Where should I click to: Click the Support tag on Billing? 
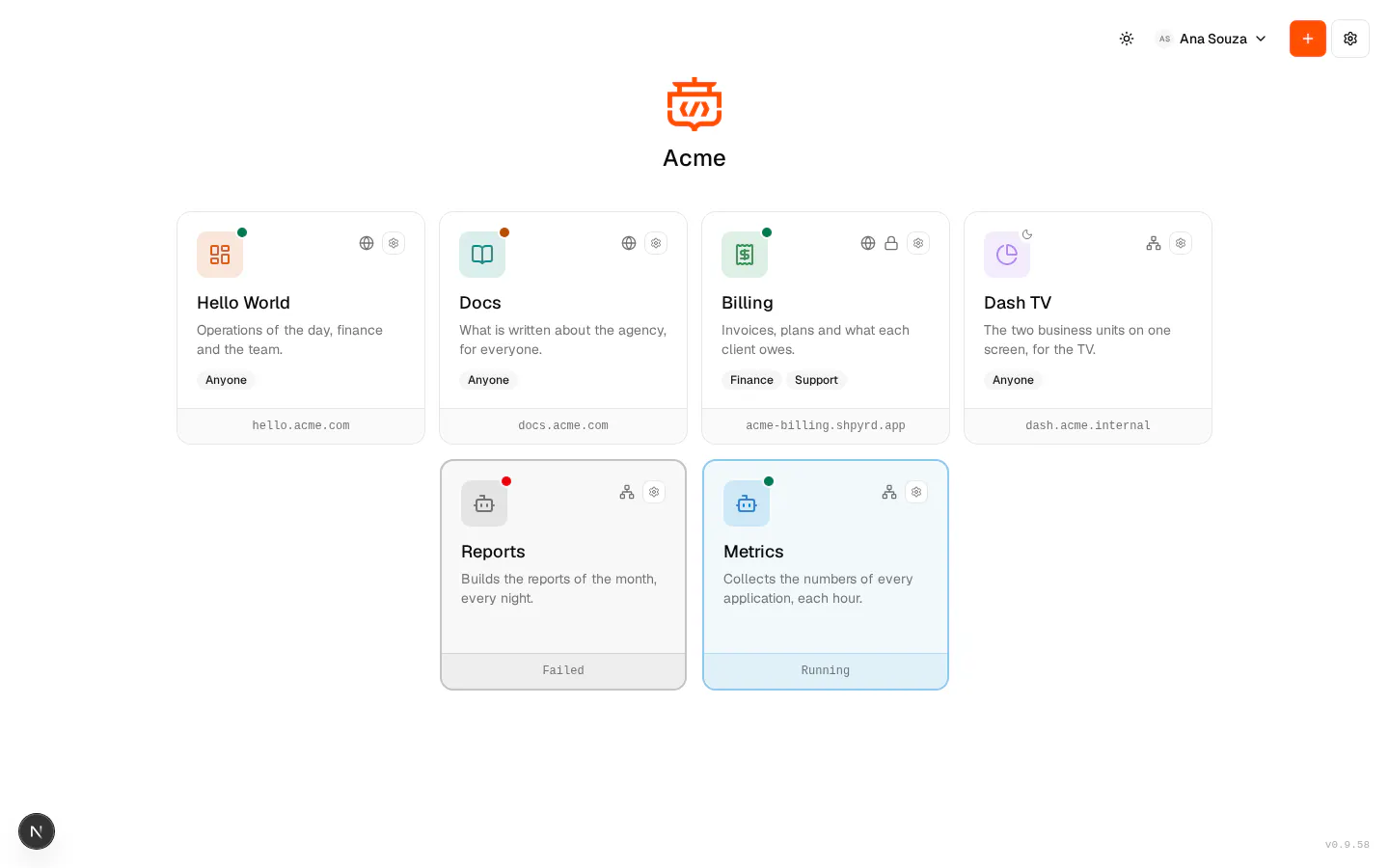pyautogui.click(x=816, y=380)
